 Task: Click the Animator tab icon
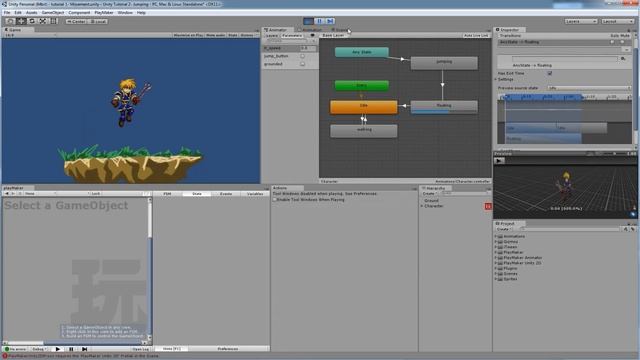[x=266, y=30]
